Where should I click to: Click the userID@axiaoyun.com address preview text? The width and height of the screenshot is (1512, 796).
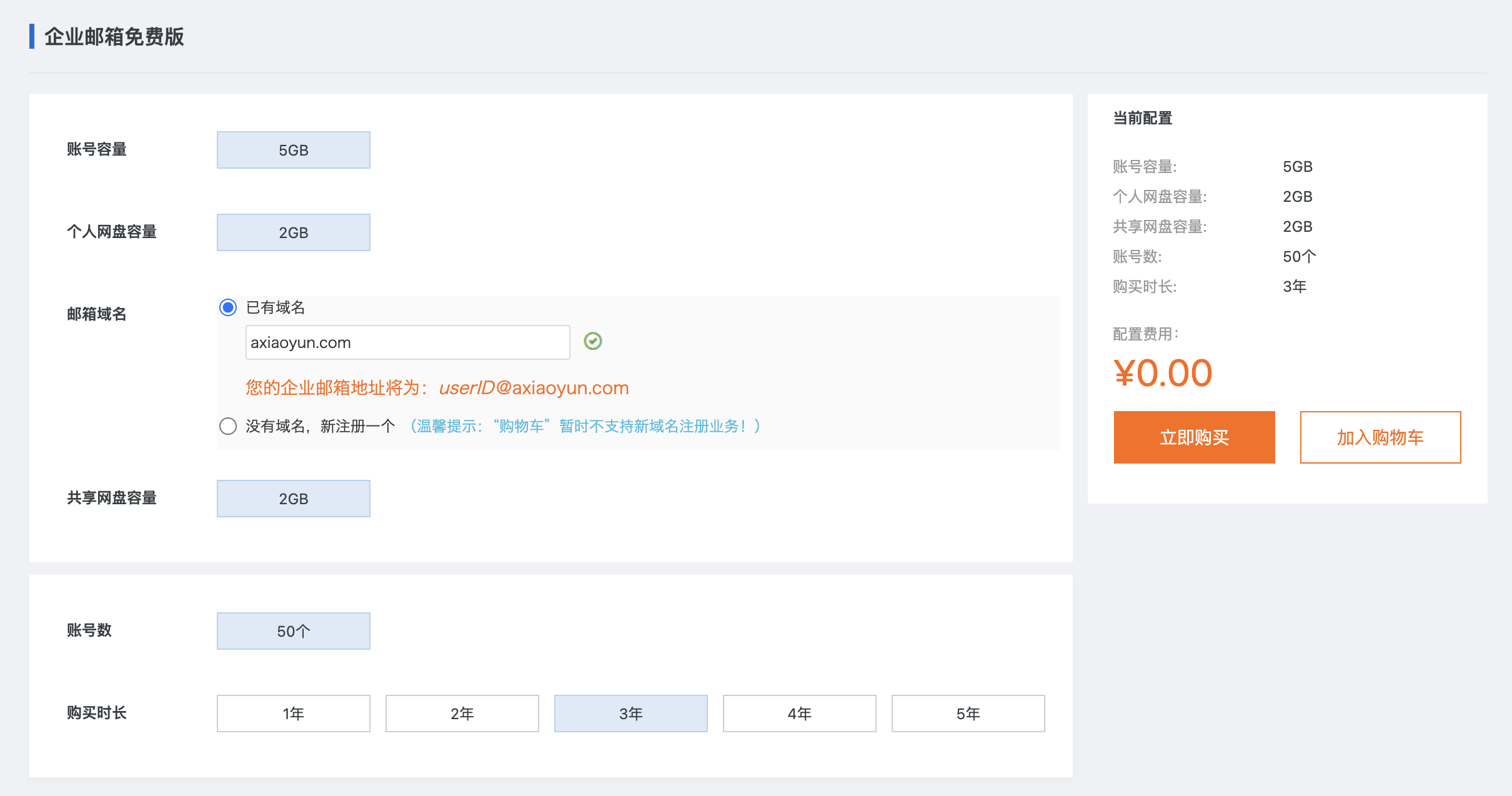point(534,388)
